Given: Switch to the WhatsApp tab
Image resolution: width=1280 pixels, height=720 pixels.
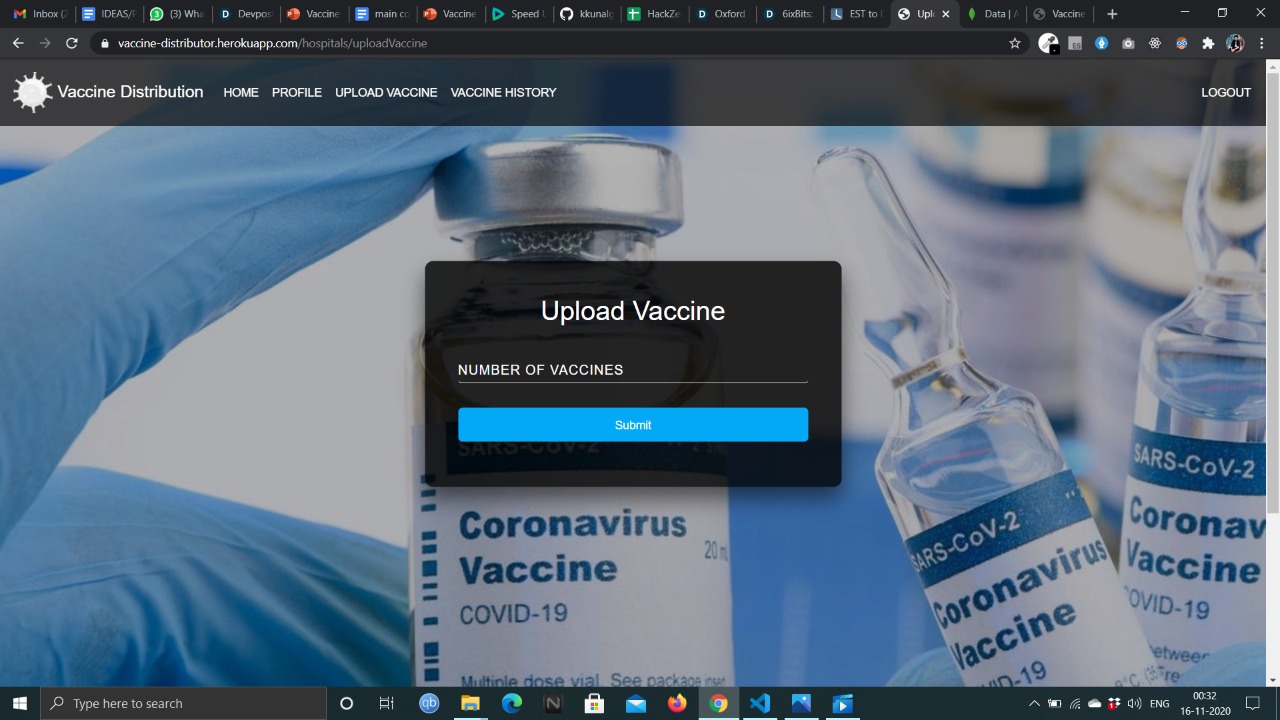Looking at the screenshot, I should click(177, 14).
